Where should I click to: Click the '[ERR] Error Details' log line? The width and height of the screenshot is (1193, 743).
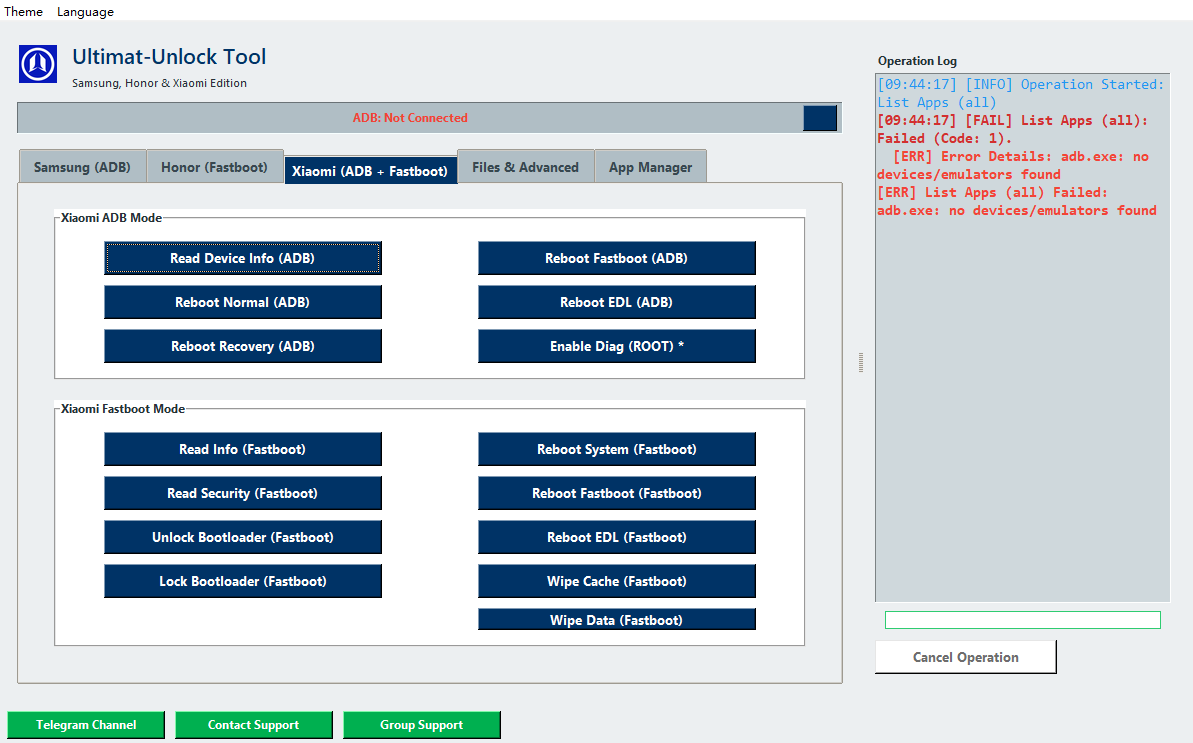[1013, 165]
